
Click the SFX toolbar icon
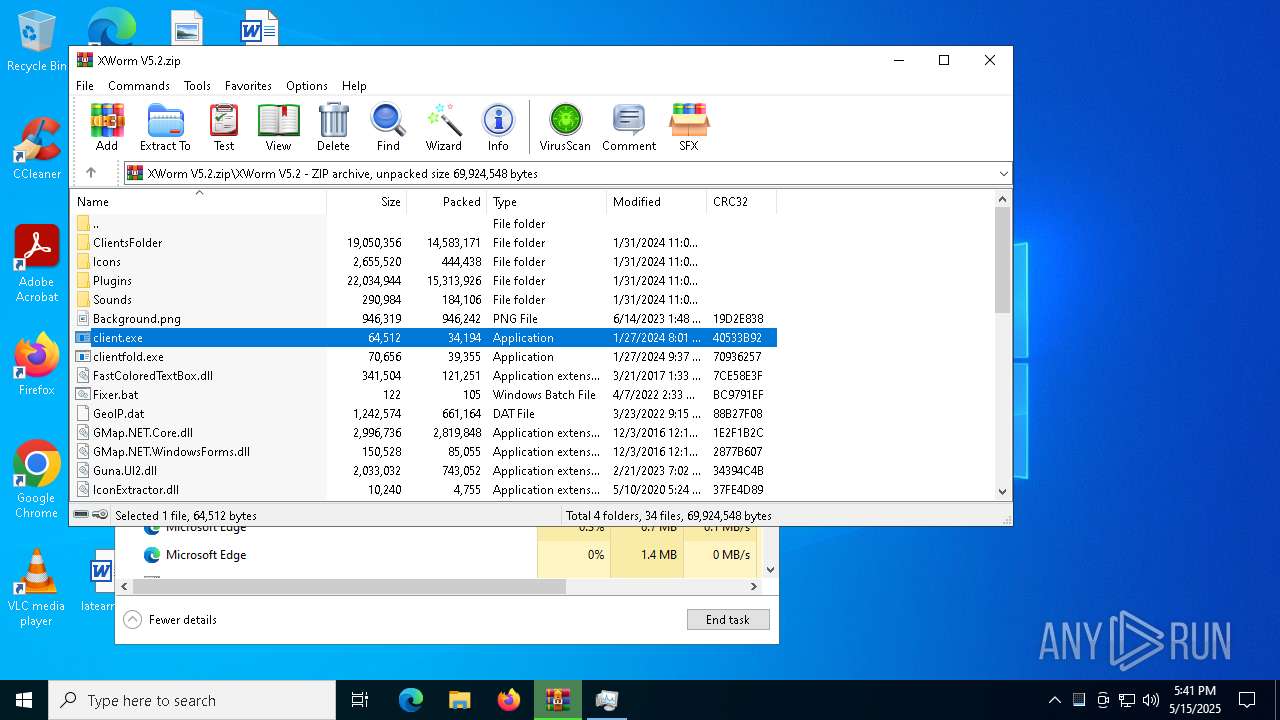coord(689,127)
